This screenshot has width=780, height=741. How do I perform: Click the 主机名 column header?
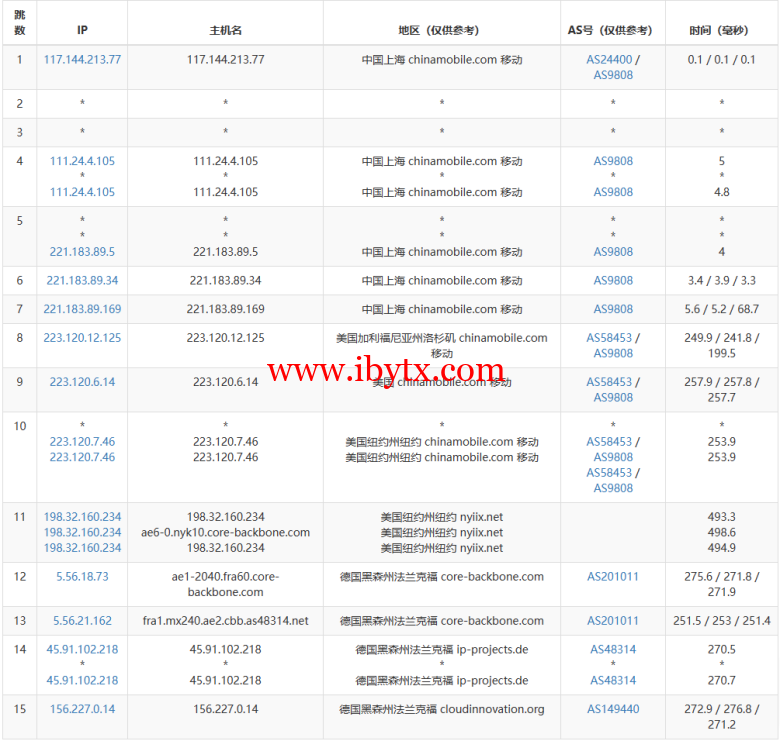[225, 31]
